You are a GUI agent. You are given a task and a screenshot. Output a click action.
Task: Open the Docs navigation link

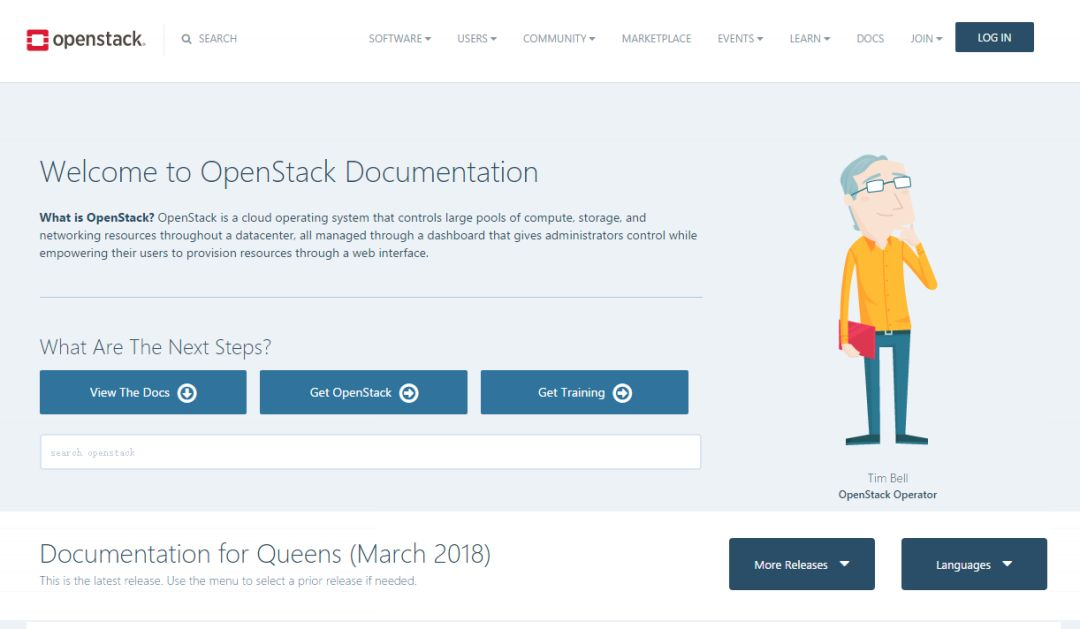tap(870, 39)
